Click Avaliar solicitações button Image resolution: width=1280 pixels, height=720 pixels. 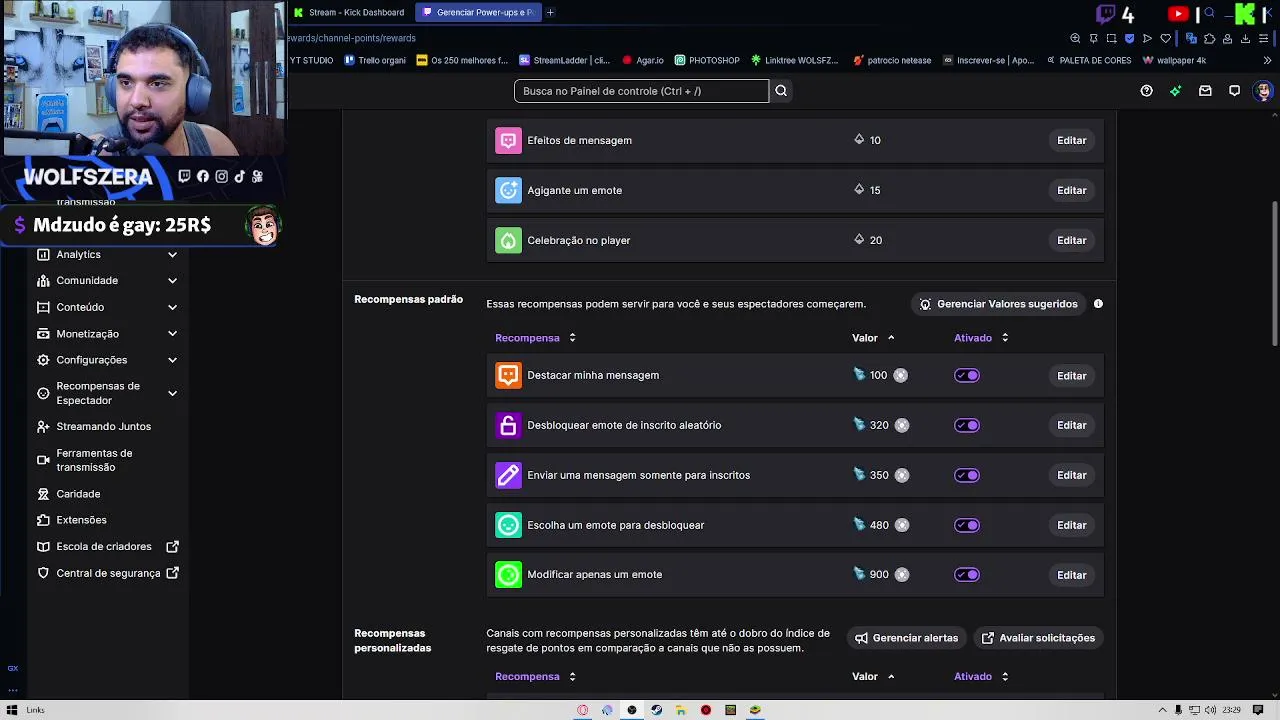point(1038,638)
